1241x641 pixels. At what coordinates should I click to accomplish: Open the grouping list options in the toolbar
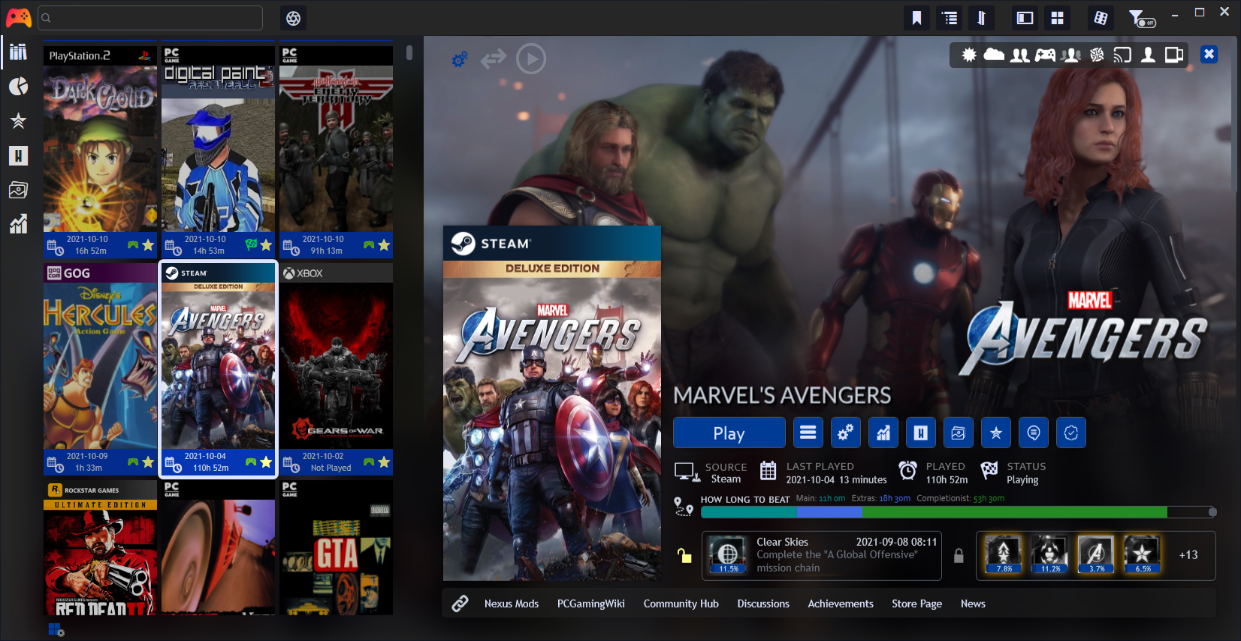pos(950,18)
